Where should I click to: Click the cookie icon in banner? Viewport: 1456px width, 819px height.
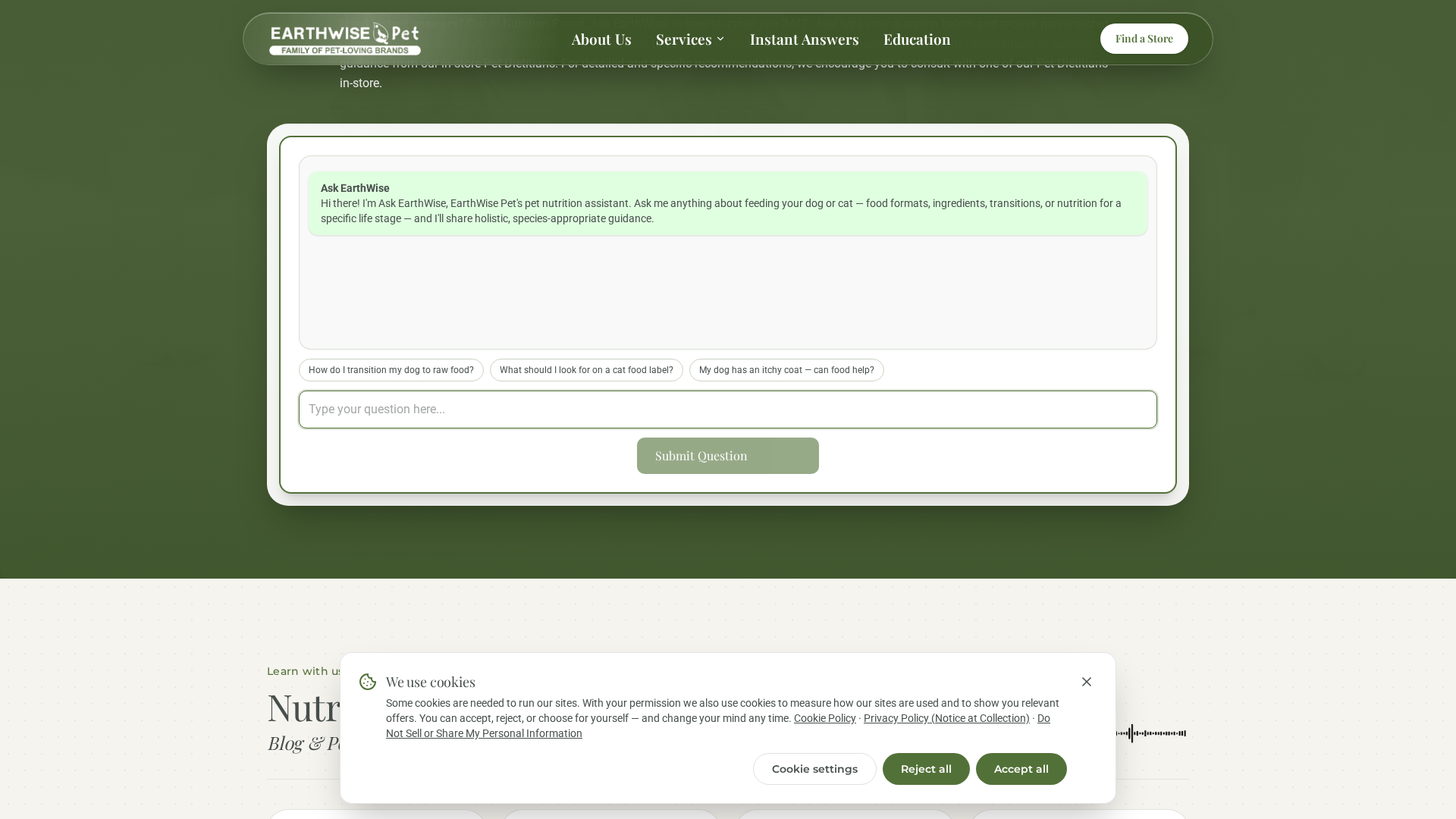(368, 682)
